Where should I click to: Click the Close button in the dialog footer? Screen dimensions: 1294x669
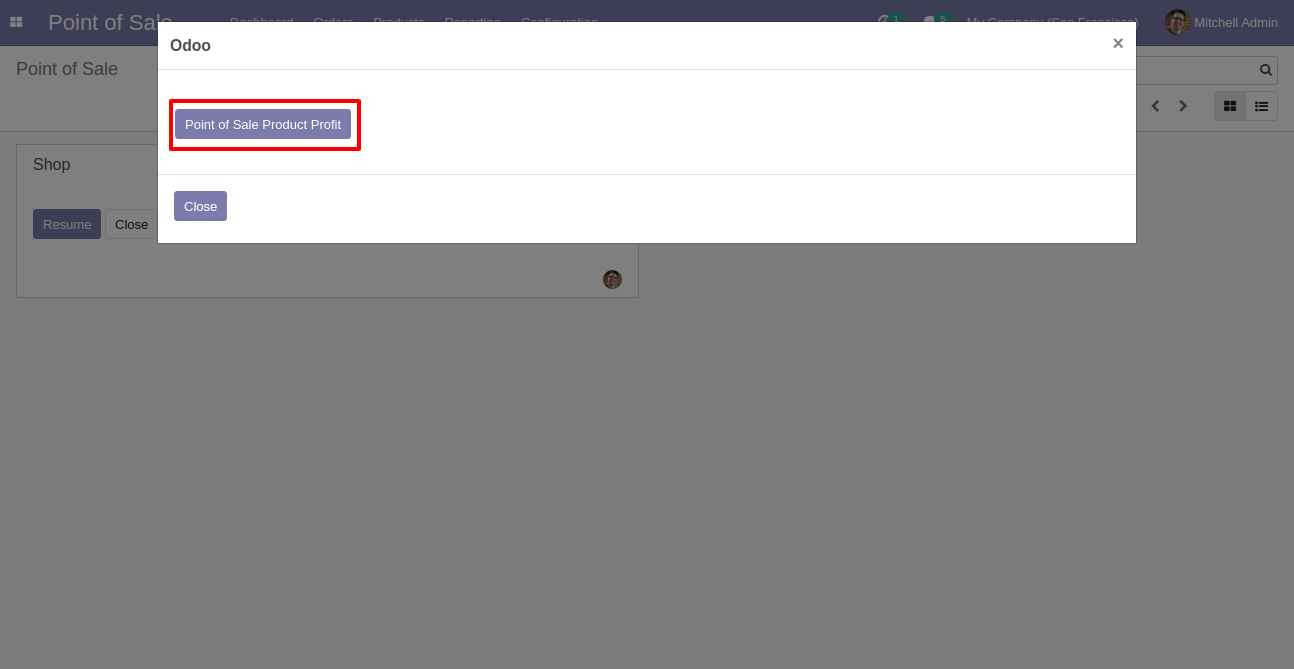[x=200, y=206]
